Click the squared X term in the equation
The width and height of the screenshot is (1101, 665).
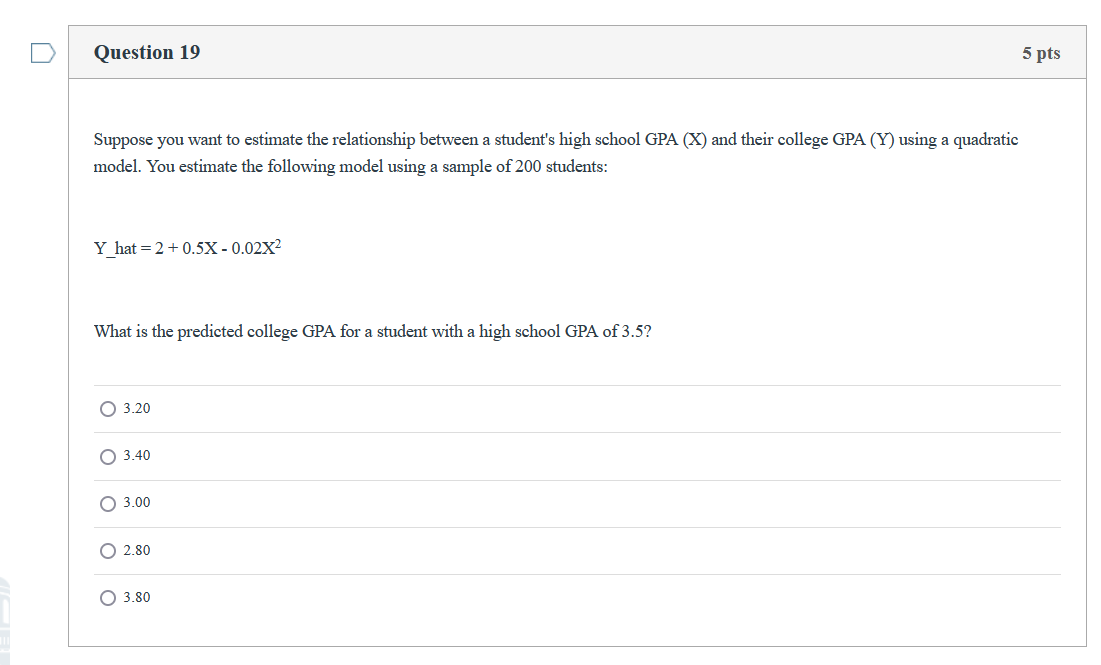(268, 247)
